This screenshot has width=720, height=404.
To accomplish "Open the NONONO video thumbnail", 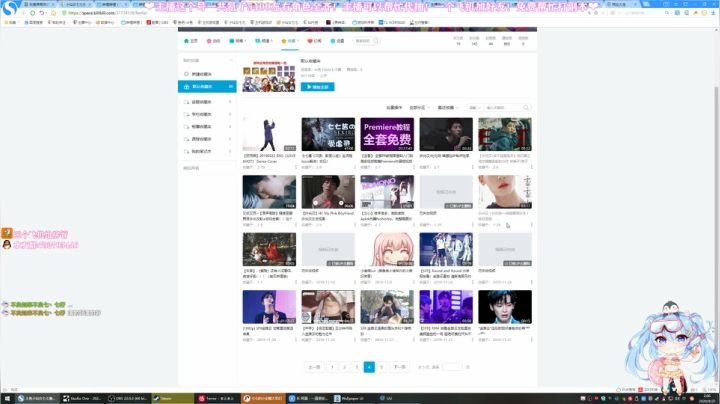I will 387,192.
